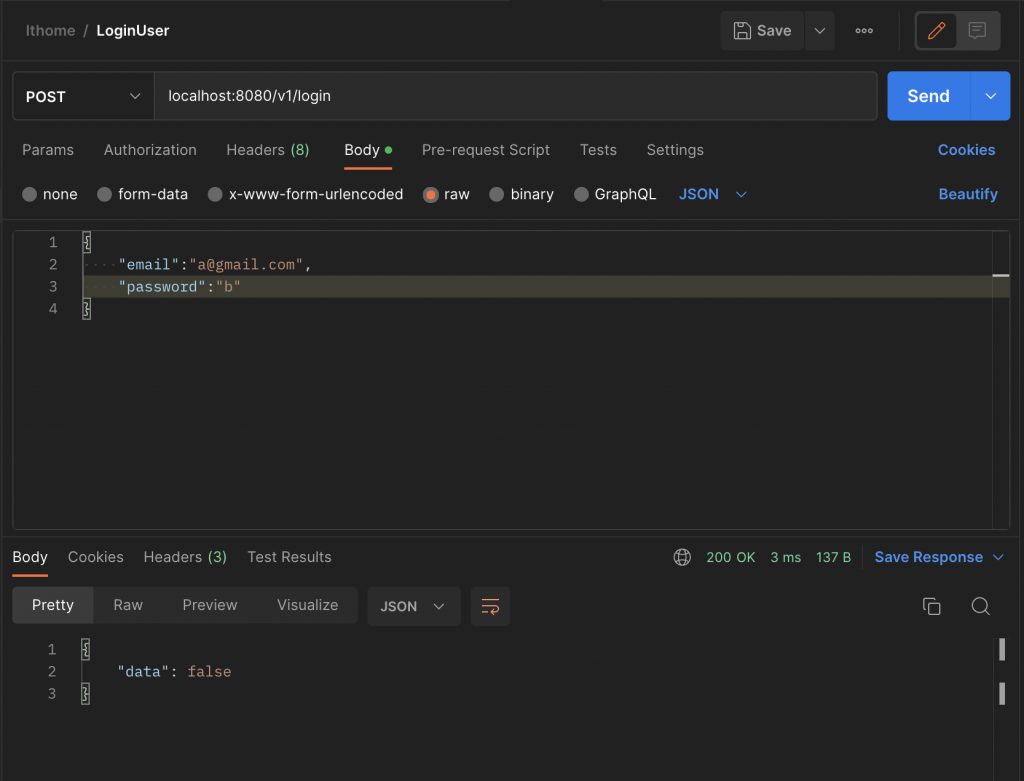Open the POST method dropdown
Image resolution: width=1024 pixels, height=781 pixels.
[83, 96]
